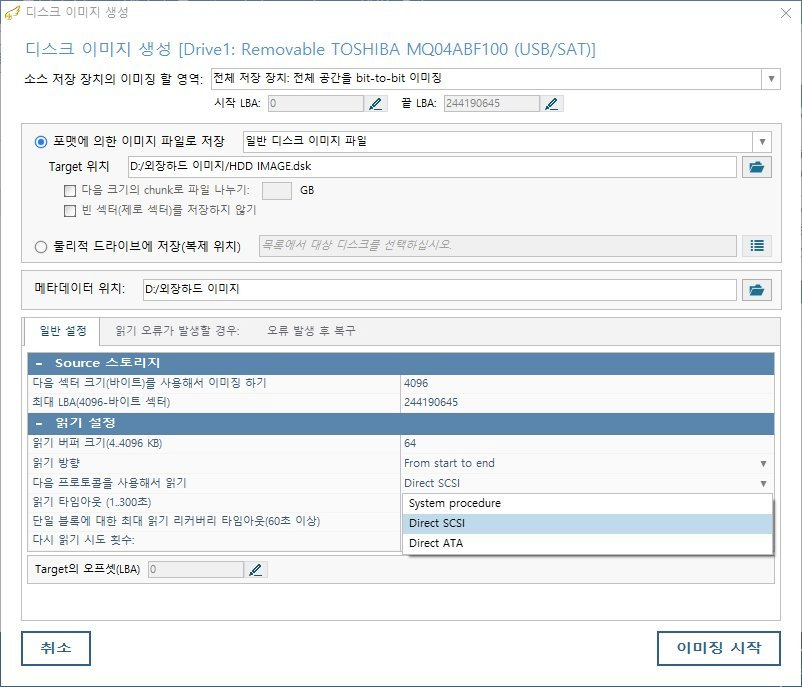802x687 pixels.
Task: Close the Direct SCSI protocol dropdown arrow
Action: click(763, 483)
